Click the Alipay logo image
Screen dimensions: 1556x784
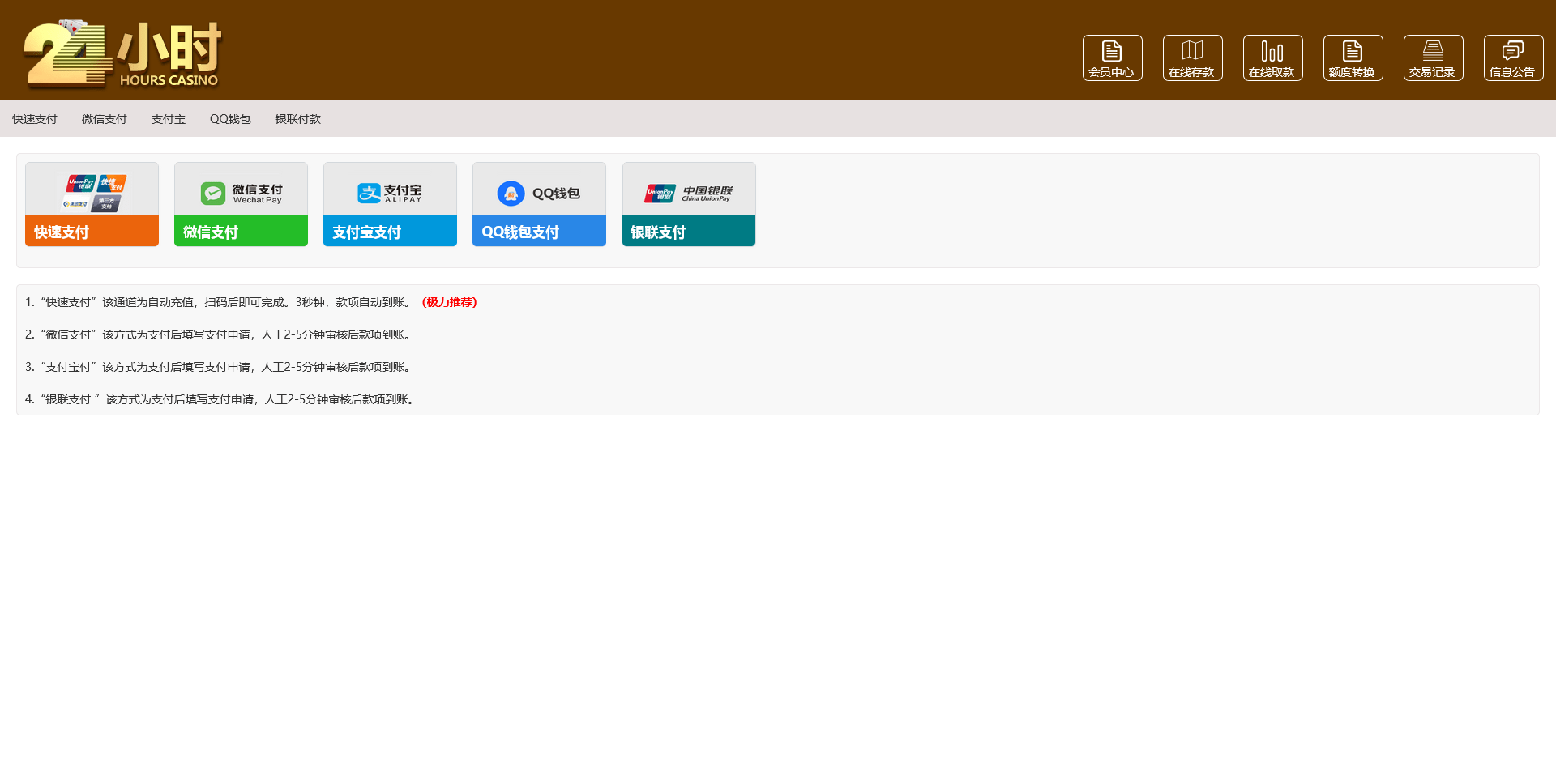390,193
